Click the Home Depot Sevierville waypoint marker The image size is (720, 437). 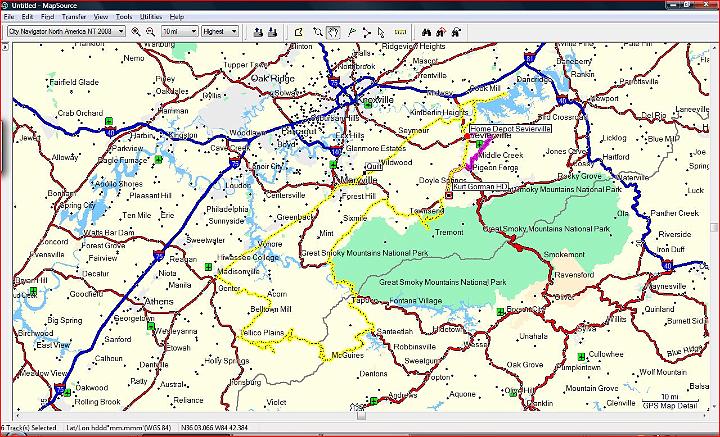467,136
